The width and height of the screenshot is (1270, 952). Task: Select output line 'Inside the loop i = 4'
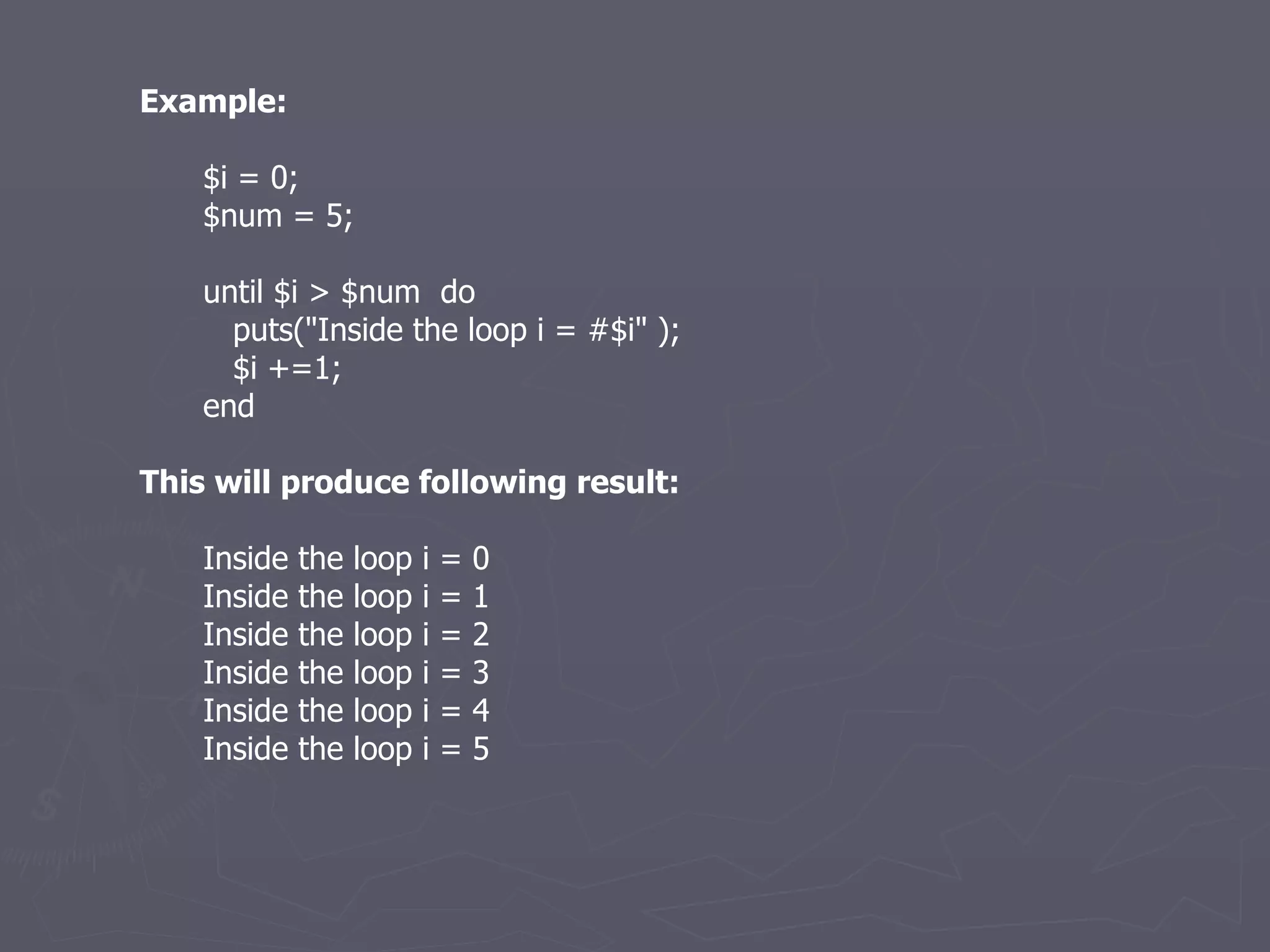point(346,711)
